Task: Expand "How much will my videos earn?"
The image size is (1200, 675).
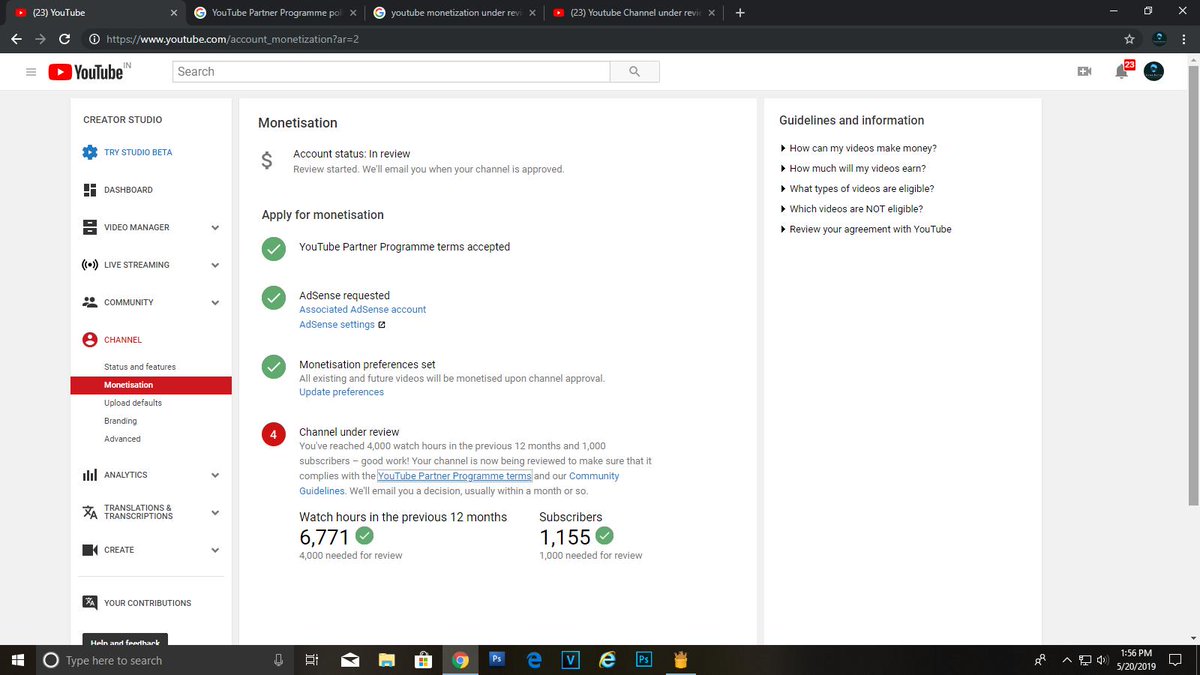Action: [852, 168]
